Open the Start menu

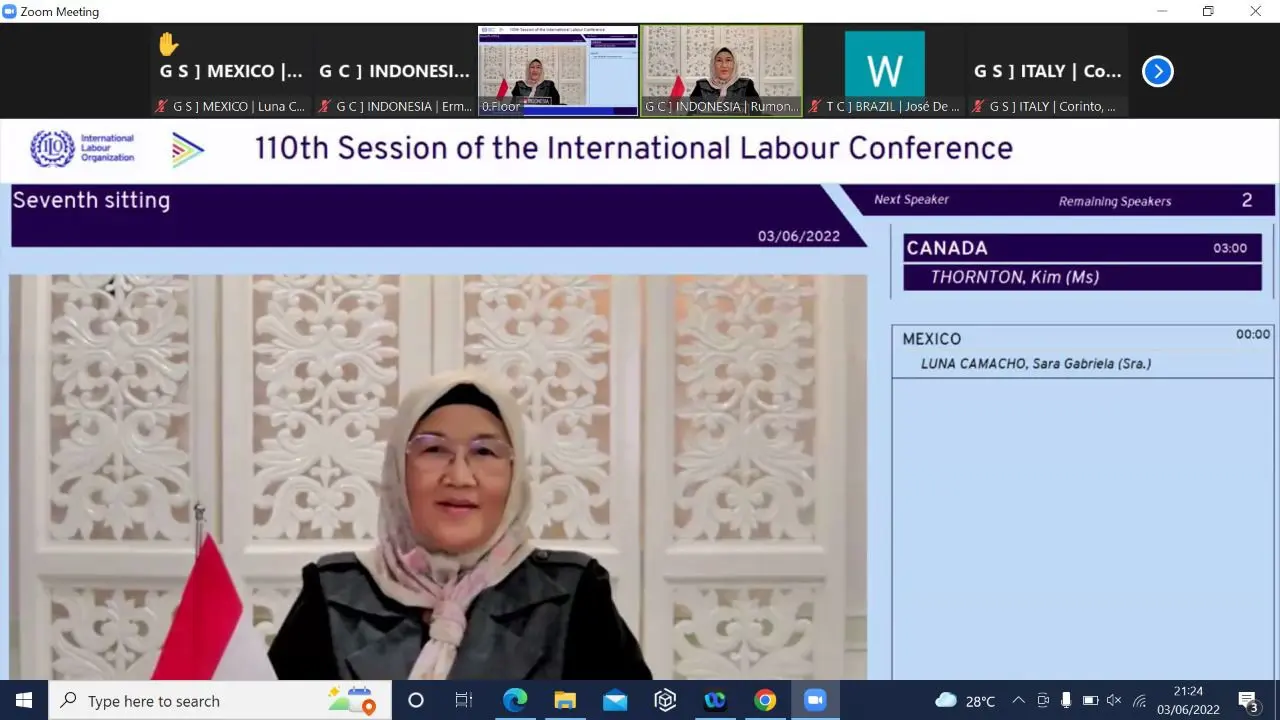point(24,701)
